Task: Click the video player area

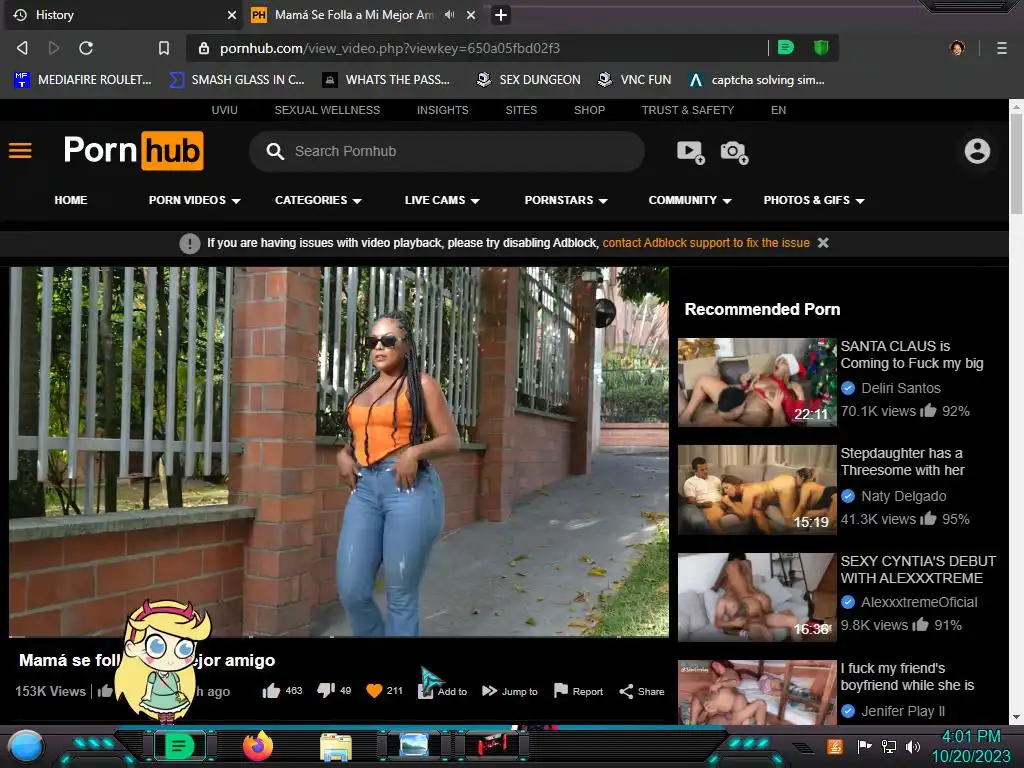Action: pos(339,451)
